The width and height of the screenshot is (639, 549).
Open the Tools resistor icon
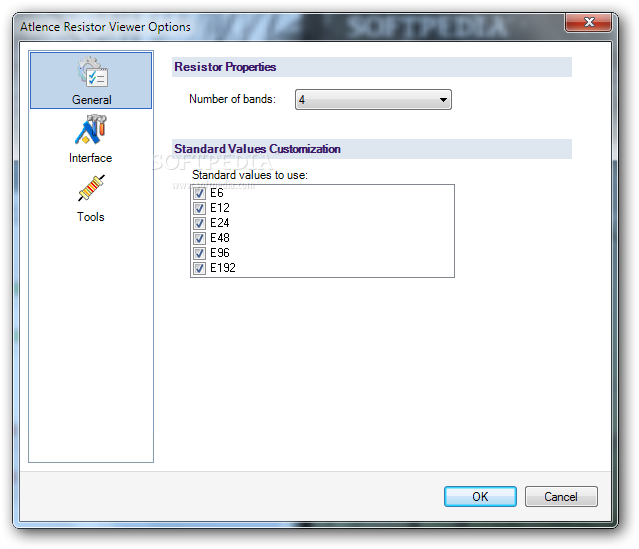coord(91,188)
